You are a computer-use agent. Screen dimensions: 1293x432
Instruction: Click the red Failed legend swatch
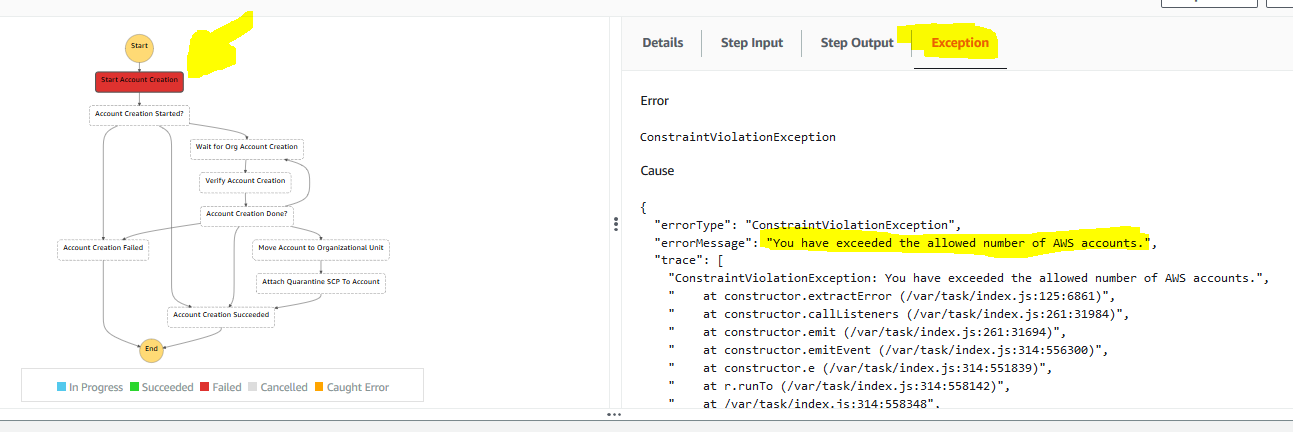point(205,387)
